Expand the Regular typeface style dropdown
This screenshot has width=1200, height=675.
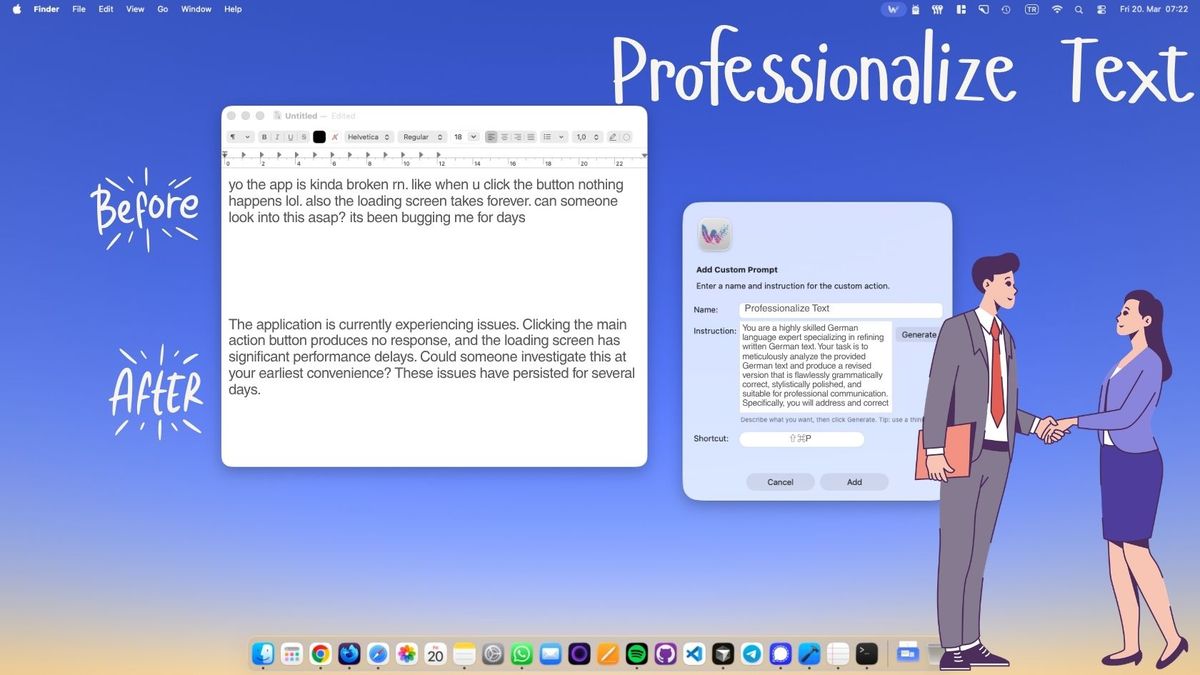point(421,137)
